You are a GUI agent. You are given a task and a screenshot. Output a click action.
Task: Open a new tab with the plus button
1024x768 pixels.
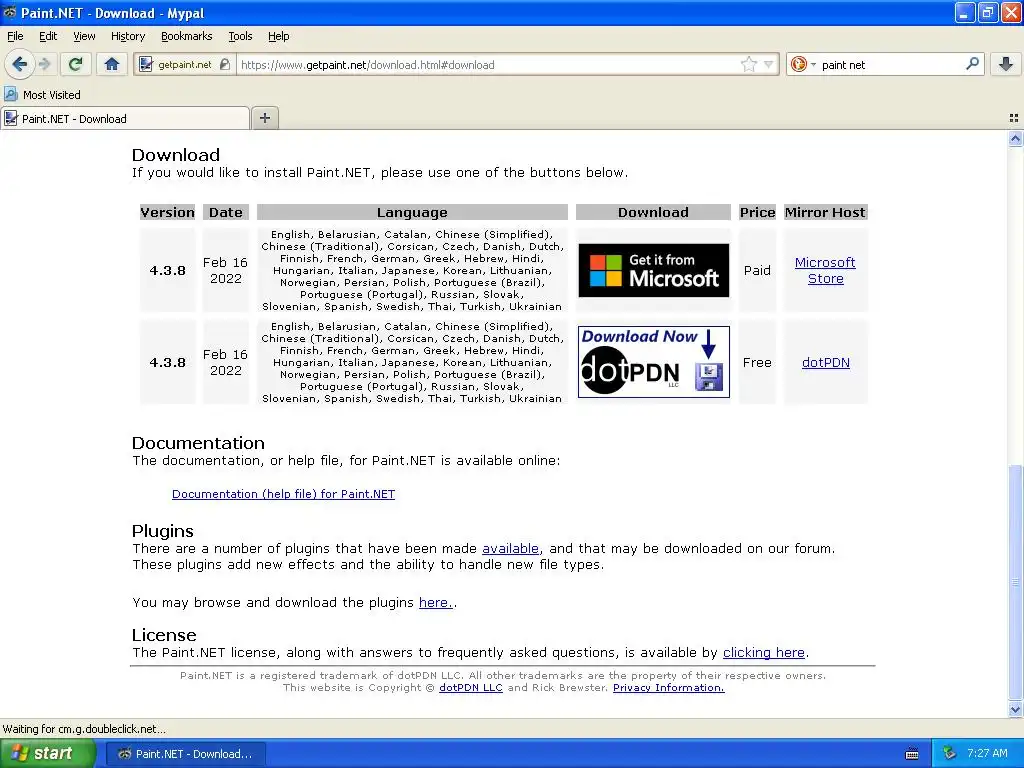coord(264,118)
